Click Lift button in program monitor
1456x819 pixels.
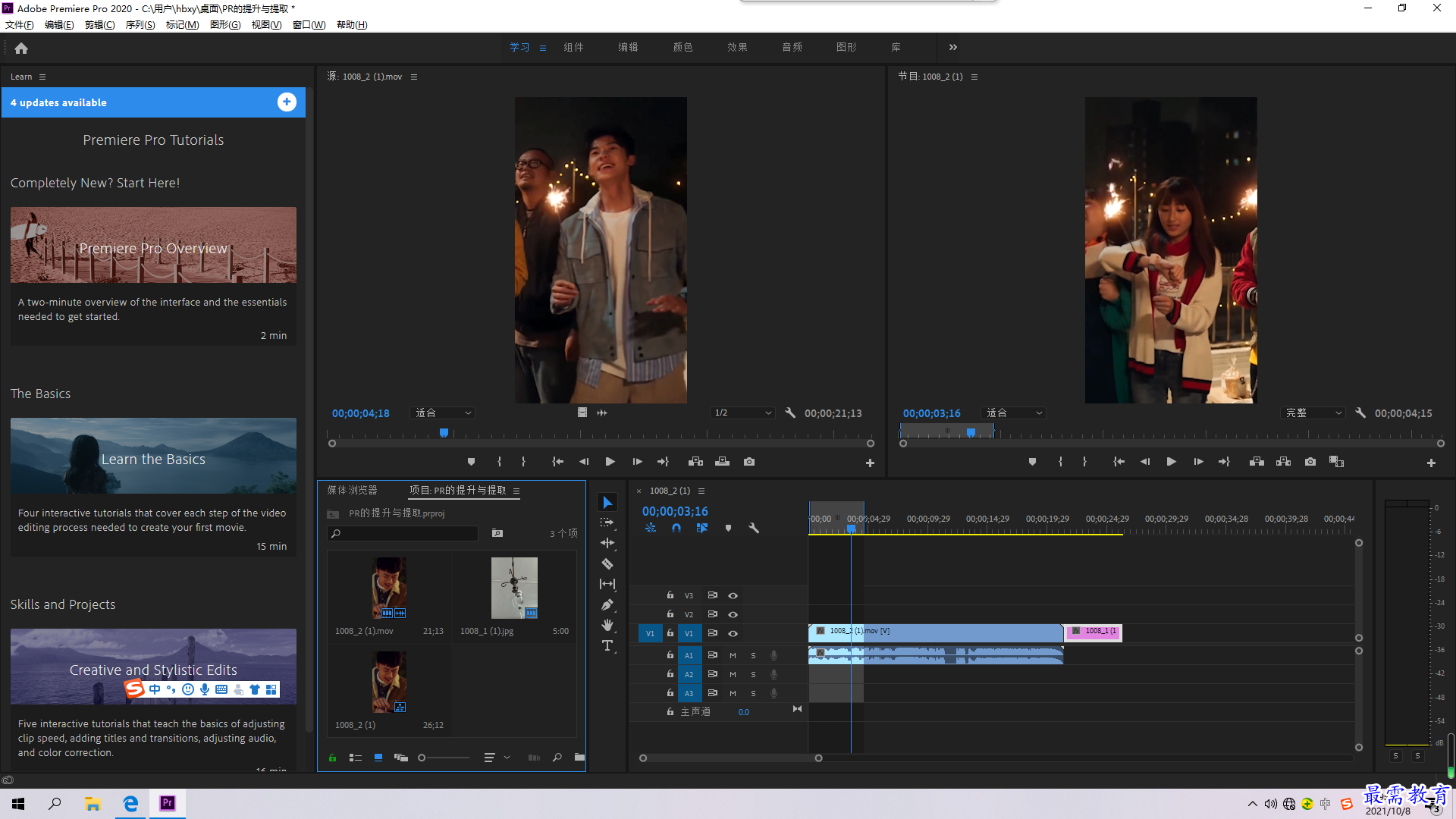tap(1257, 462)
